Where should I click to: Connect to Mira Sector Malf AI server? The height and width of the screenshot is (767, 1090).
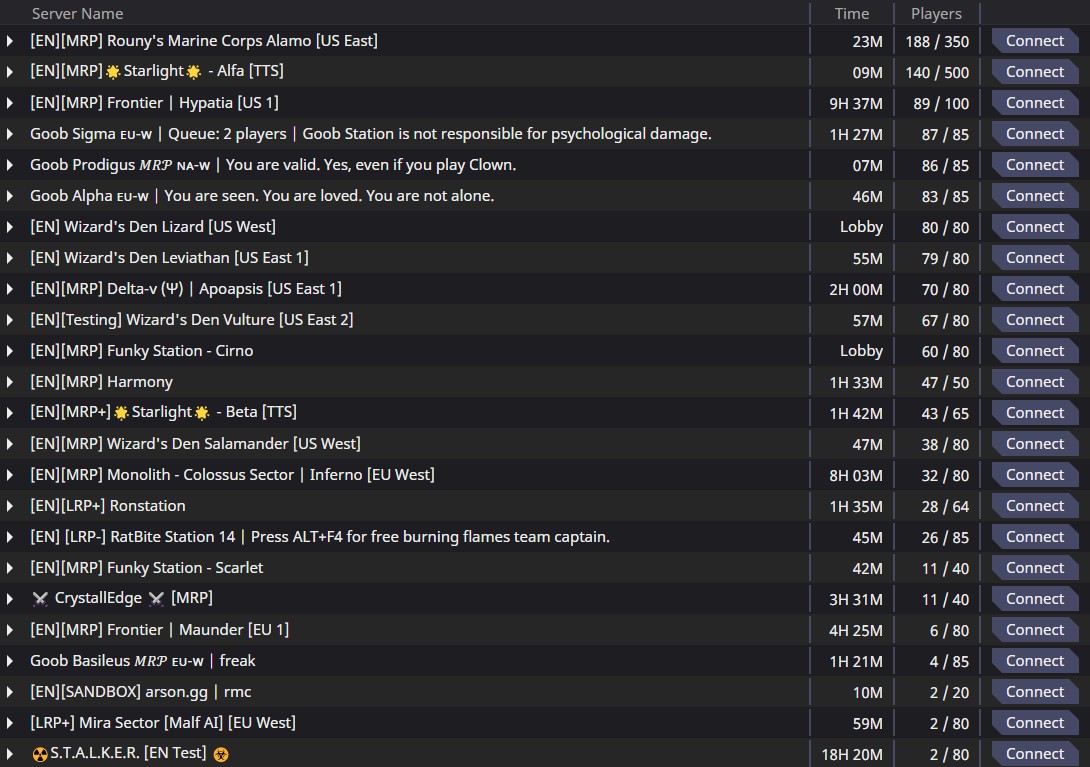pos(1034,723)
